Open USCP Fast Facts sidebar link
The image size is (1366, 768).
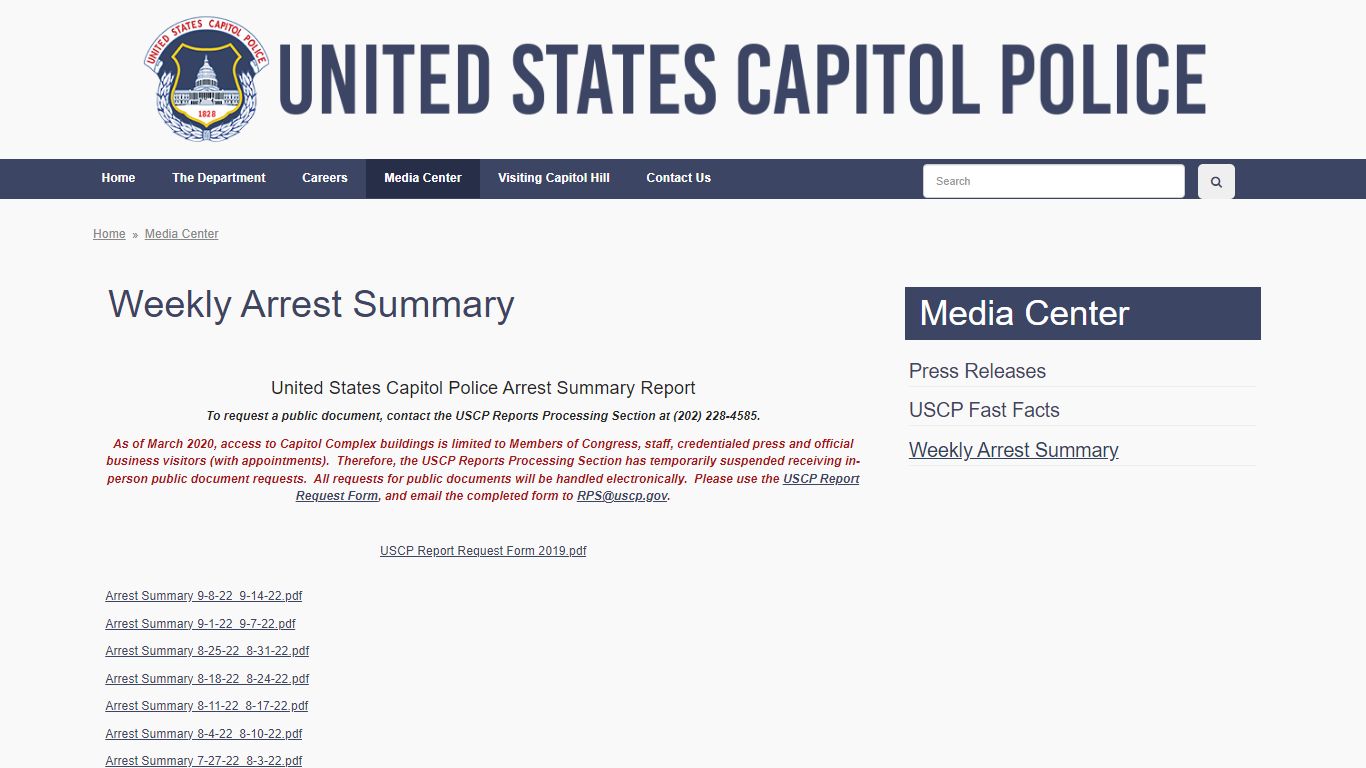tap(984, 410)
